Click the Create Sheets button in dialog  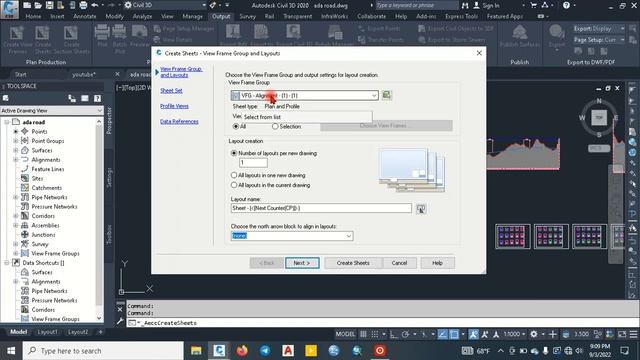(353, 263)
